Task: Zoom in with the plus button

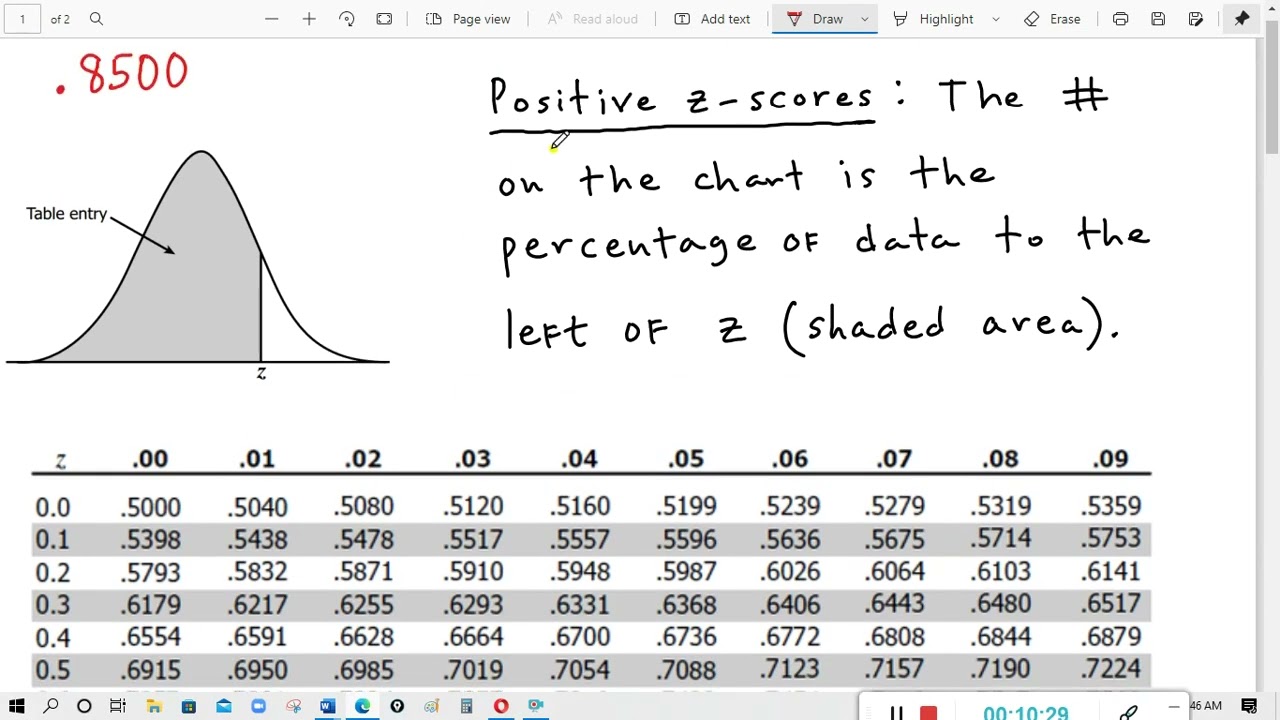Action: pyautogui.click(x=309, y=19)
